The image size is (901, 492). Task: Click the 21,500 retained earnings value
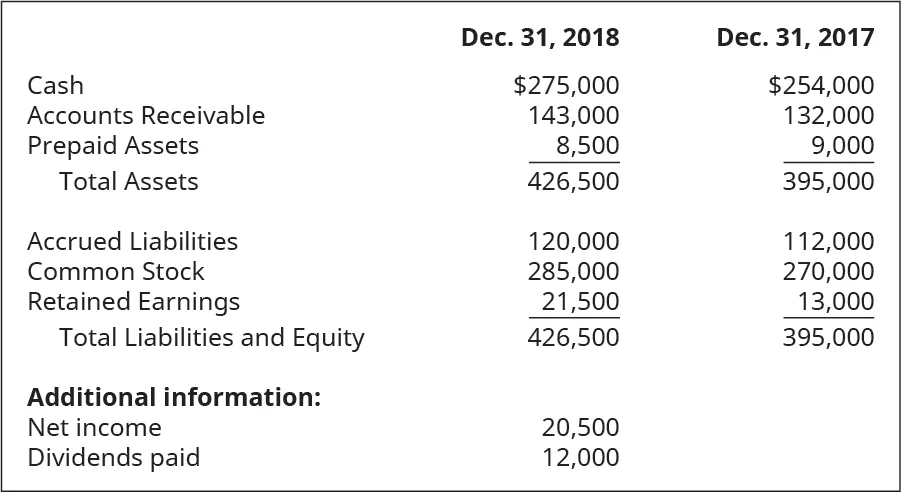pyautogui.click(x=580, y=302)
